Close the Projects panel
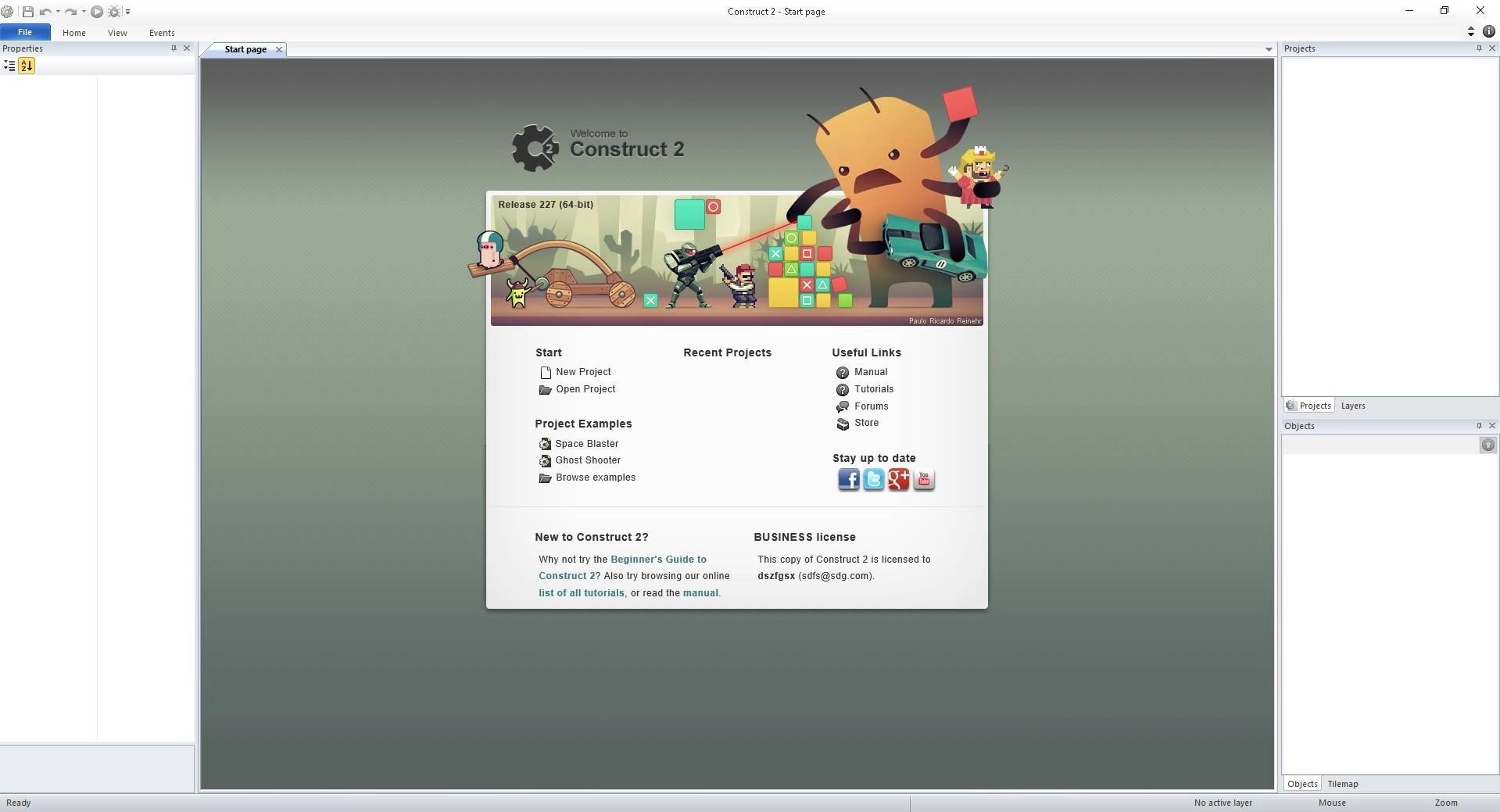1500x812 pixels. (x=1492, y=48)
